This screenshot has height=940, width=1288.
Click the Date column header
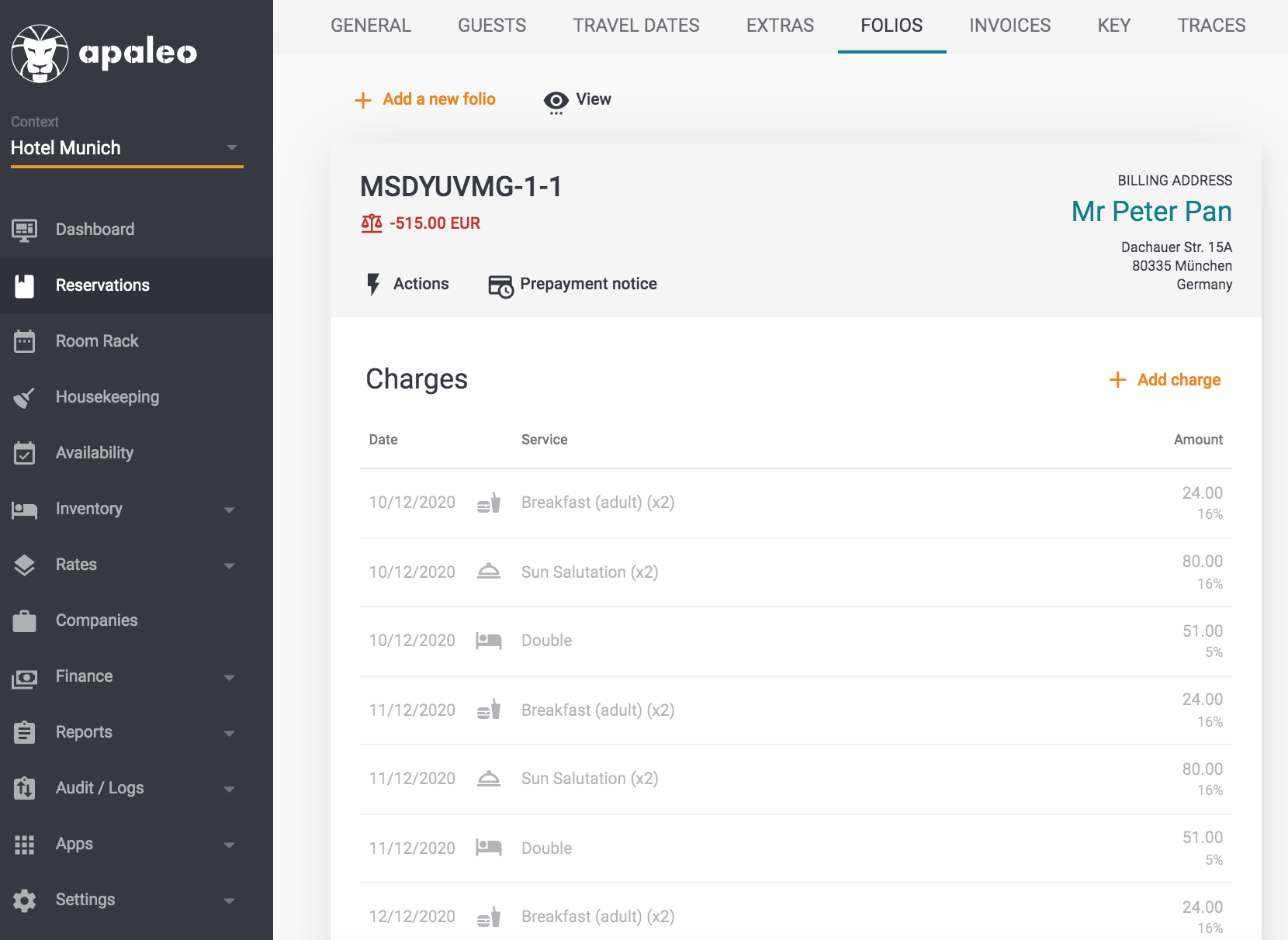click(383, 440)
